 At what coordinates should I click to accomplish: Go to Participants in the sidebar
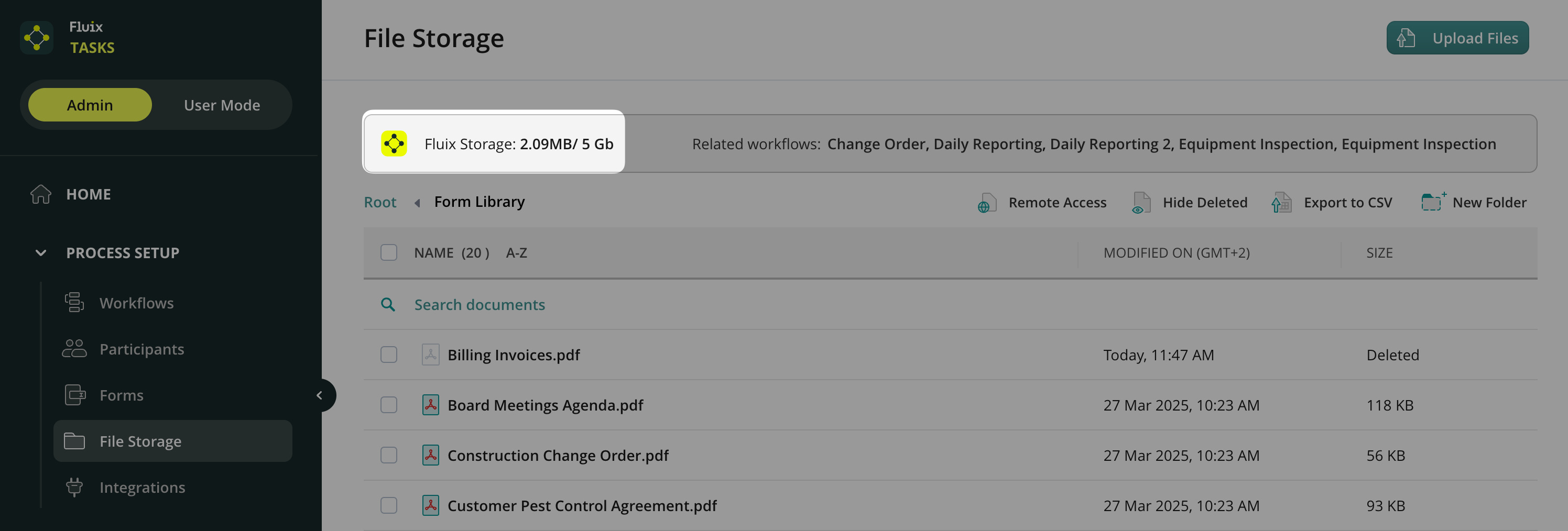pyautogui.click(x=141, y=349)
